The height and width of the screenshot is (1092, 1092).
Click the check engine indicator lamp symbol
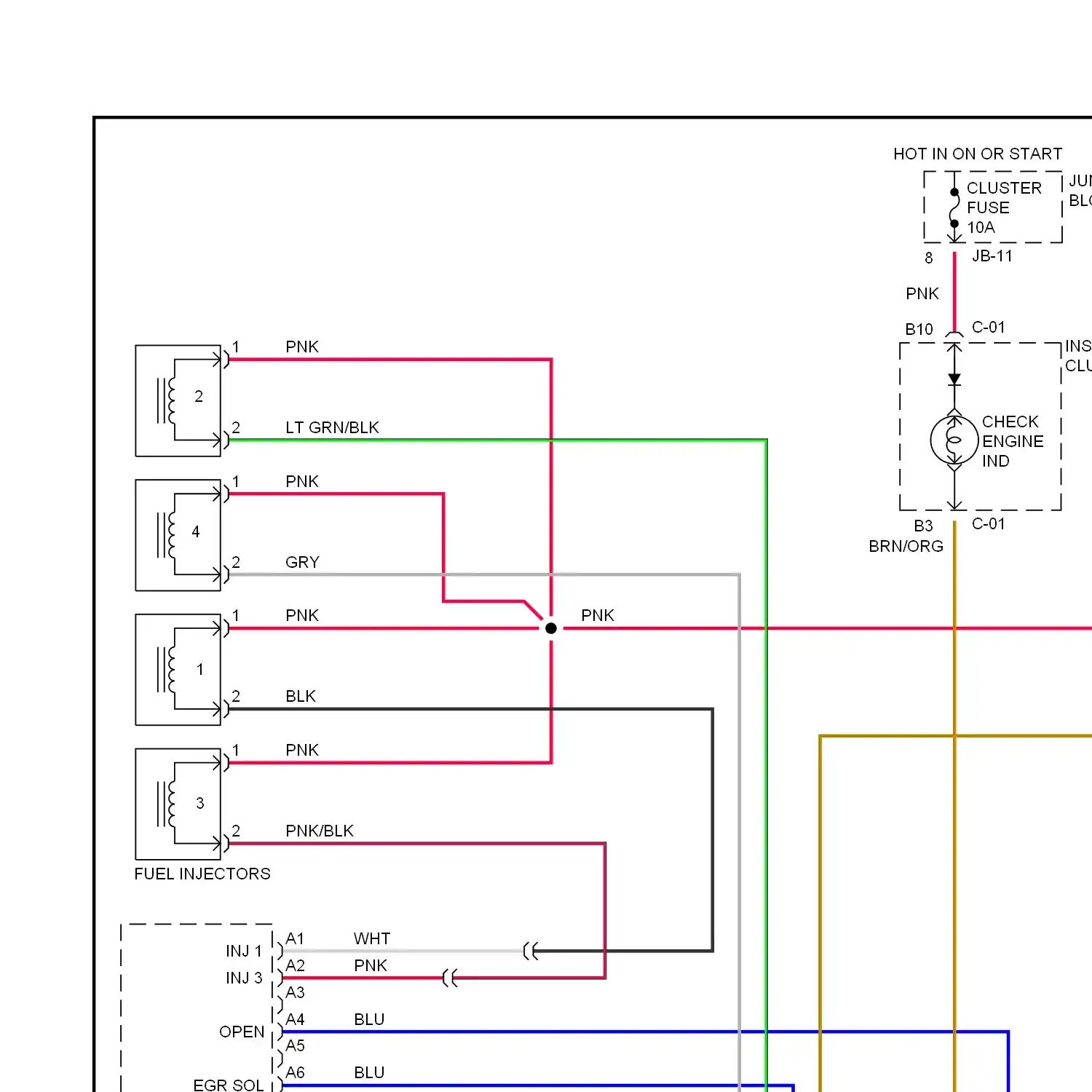point(954,440)
